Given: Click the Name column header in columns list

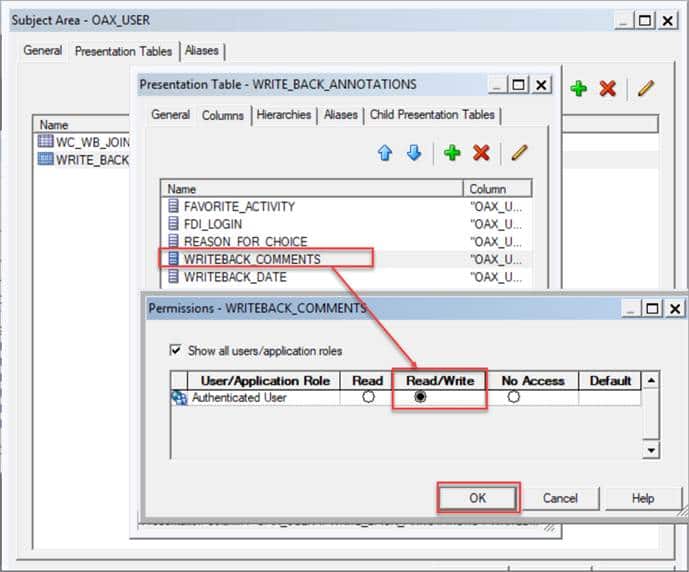Looking at the screenshot, I should click(312, 189).
